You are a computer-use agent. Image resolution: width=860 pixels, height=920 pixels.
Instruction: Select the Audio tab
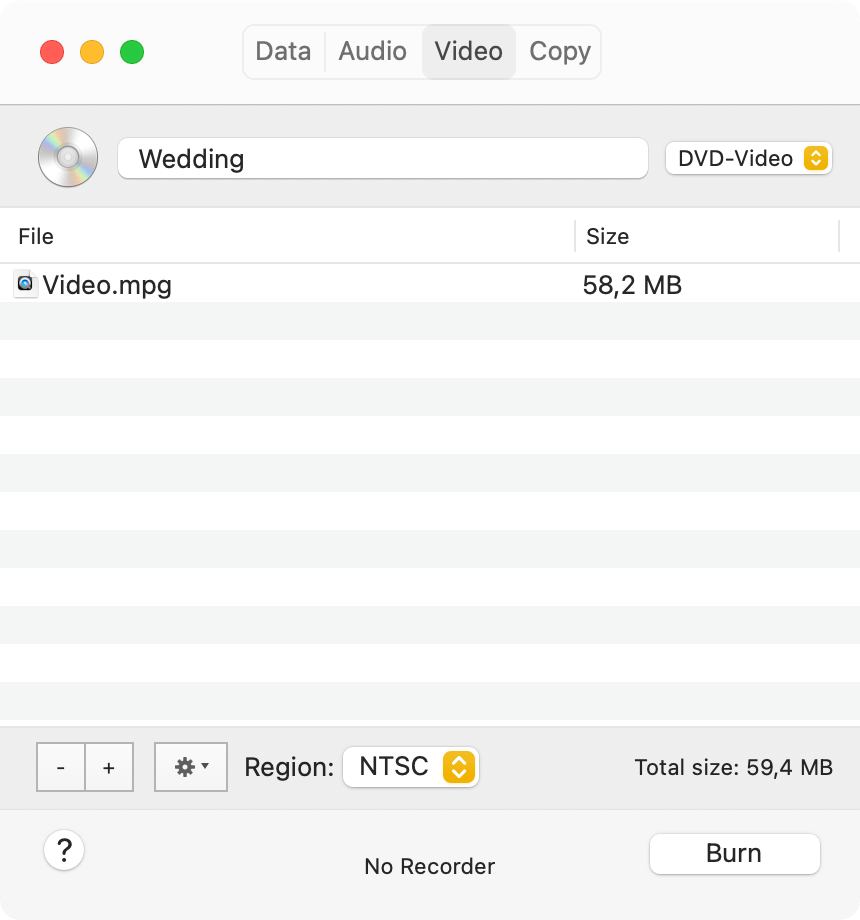click(x=372, y=51)
